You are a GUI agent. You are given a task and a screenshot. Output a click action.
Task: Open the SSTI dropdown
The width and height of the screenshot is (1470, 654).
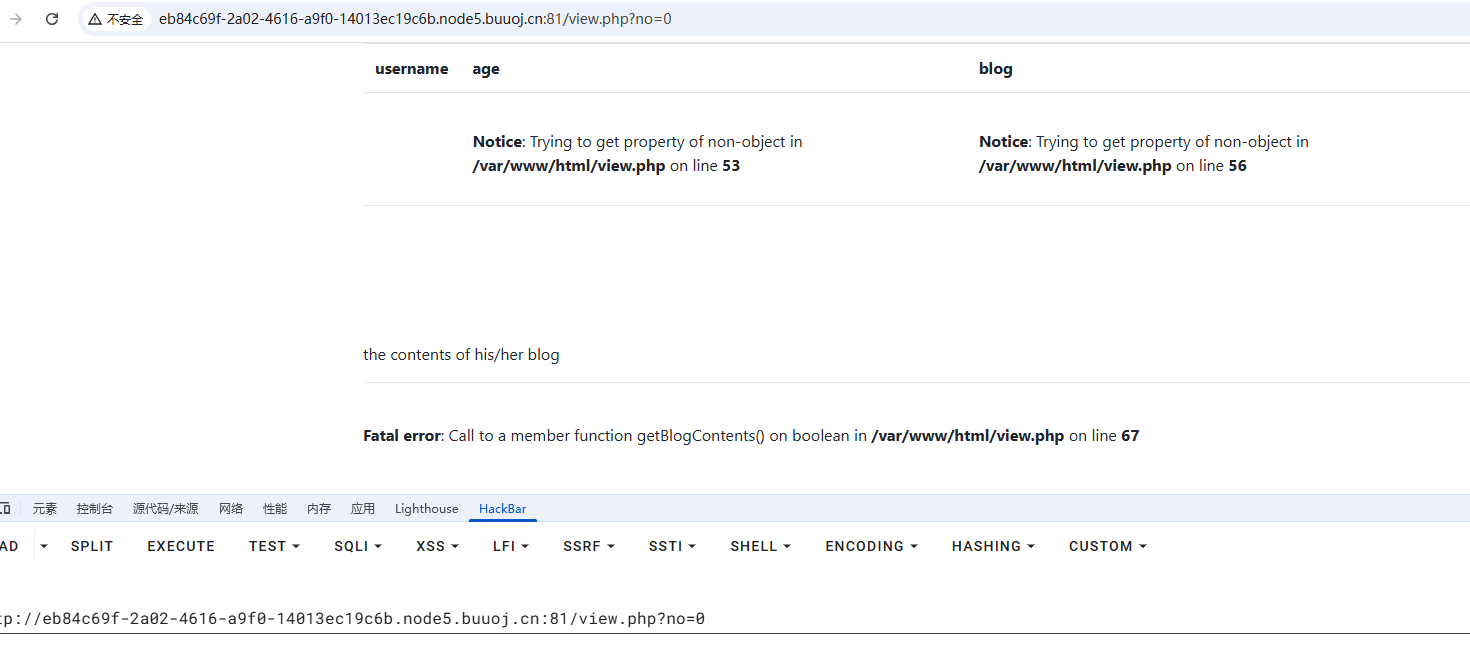(x=672, y=546)
